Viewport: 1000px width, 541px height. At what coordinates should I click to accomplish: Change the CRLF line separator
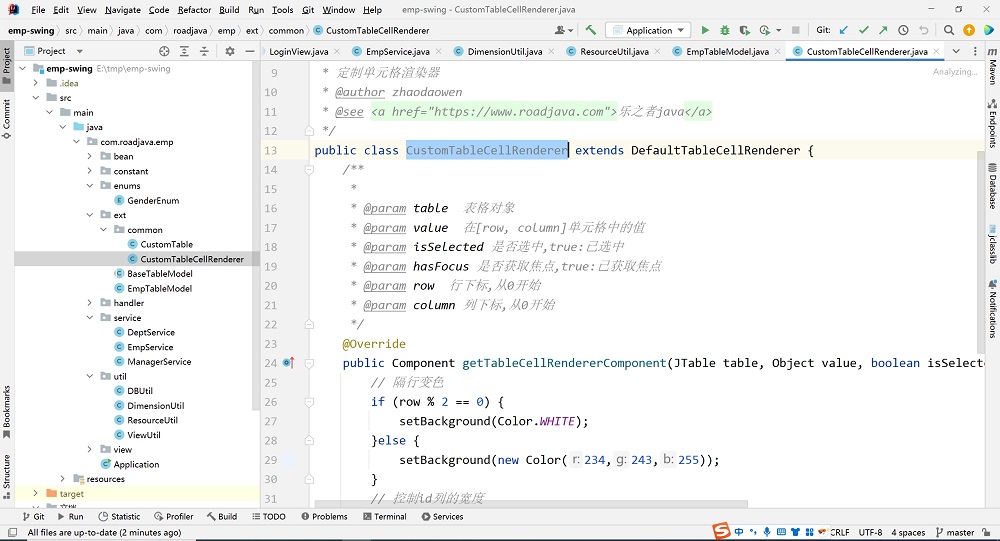839,532
